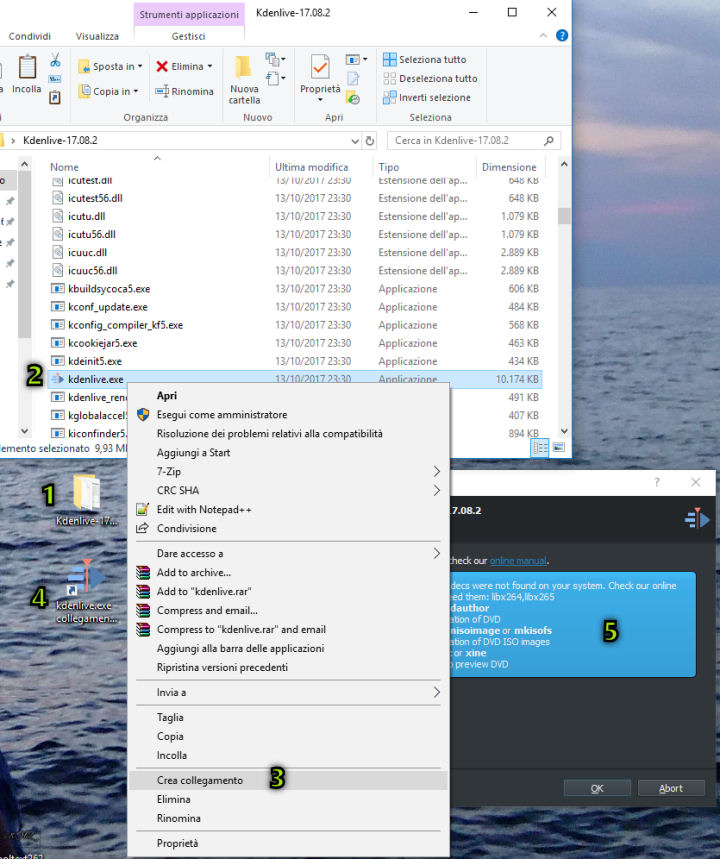Click the file list vertical scrollbar thumb
The image size is (720, 859).
pos(564,216)
